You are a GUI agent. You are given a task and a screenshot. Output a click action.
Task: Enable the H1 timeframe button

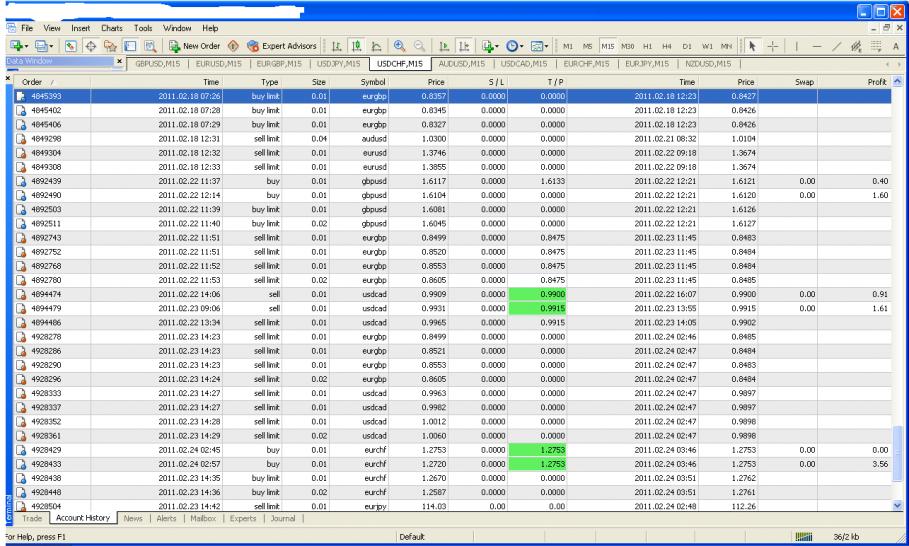[649, 46]
